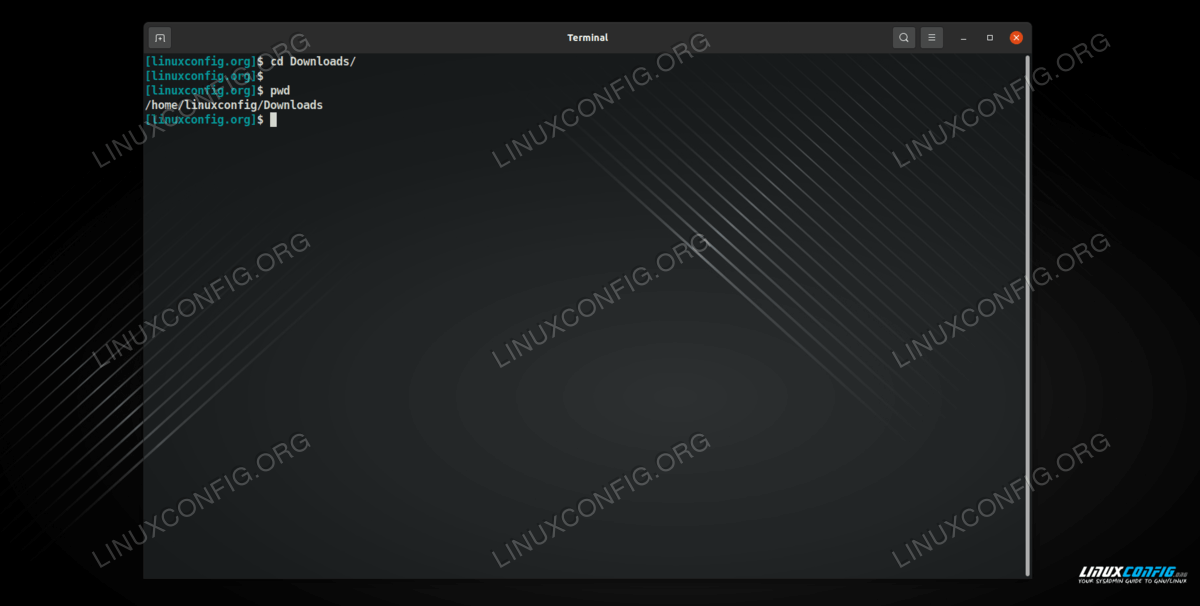The width and height of the screenshot is (1200, 606).
Task: Click the search icon in the title bar
Action: point(904,38)
